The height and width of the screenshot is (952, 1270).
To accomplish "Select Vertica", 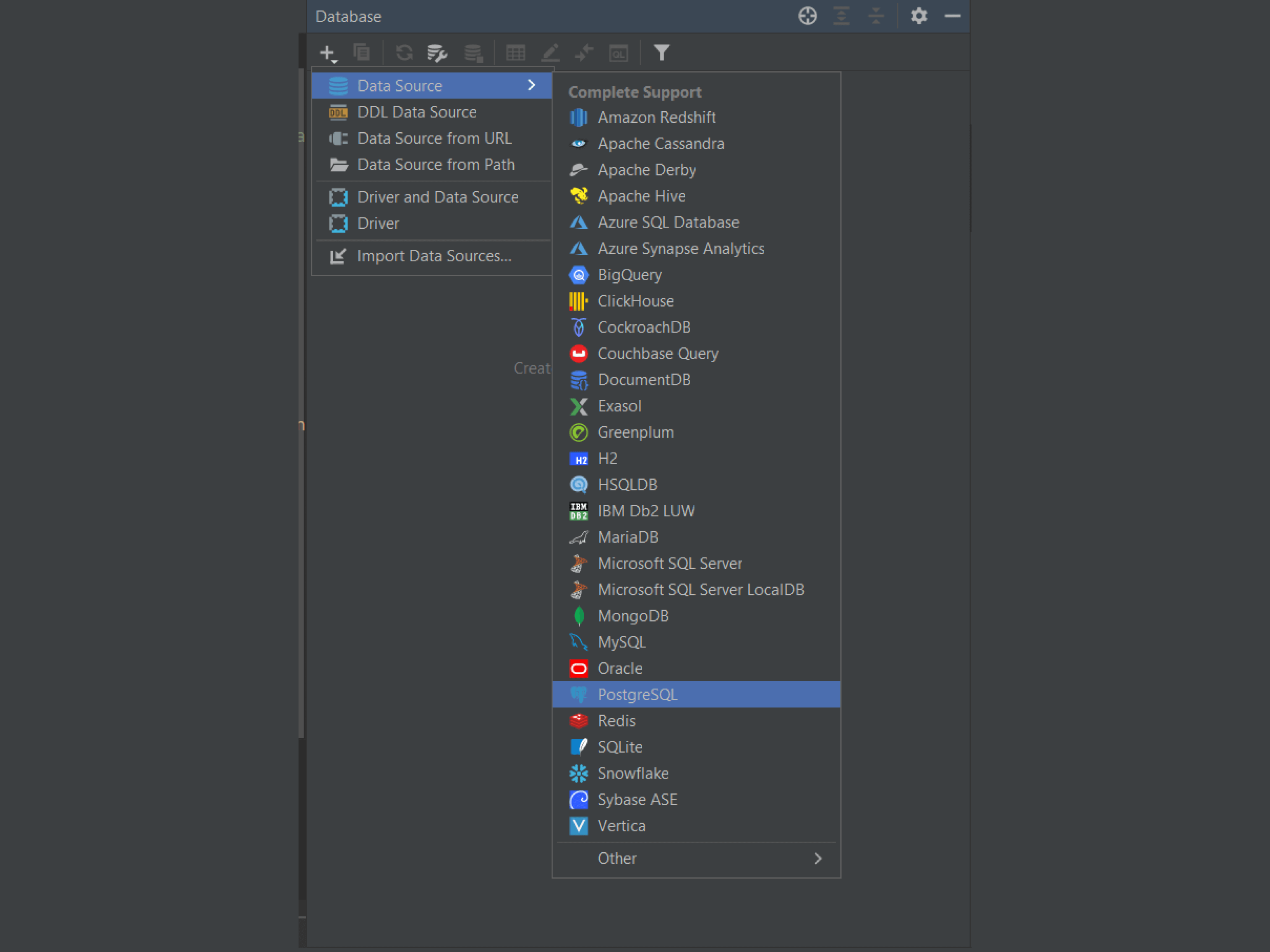I will coord(696,826).
